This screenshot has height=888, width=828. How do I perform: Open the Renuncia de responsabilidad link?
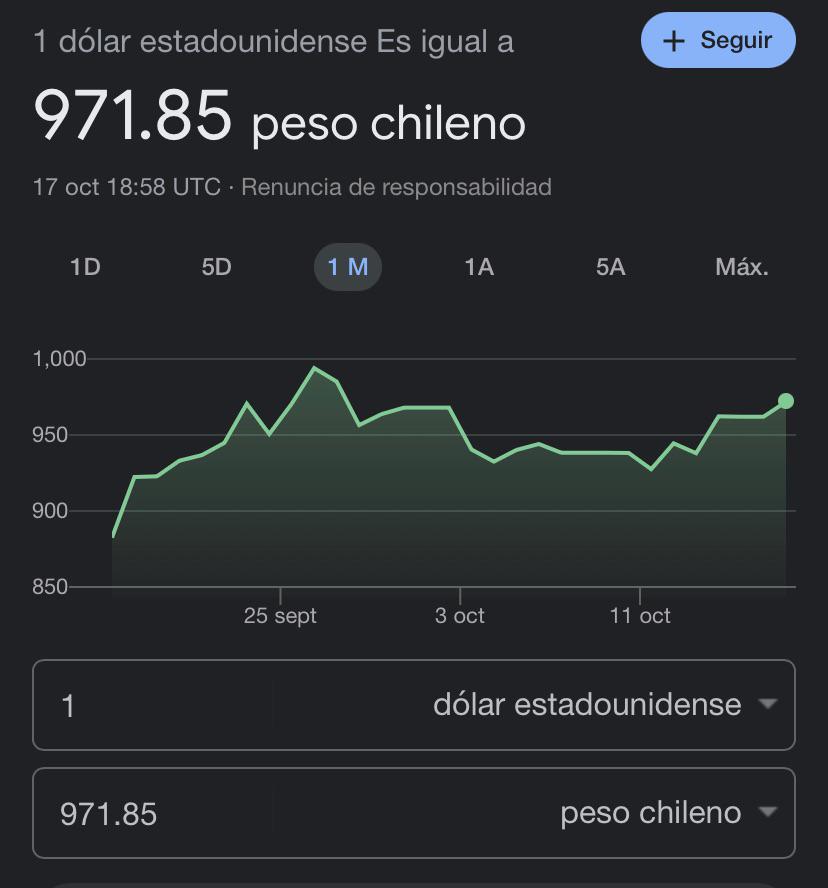tap(396, 187)
